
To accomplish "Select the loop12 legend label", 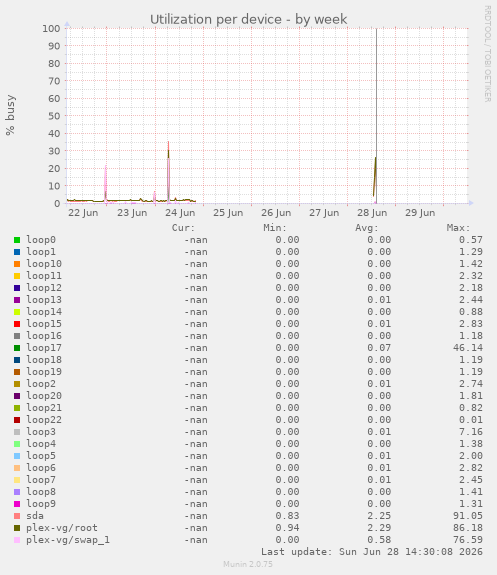I will [x=44, y=288].
